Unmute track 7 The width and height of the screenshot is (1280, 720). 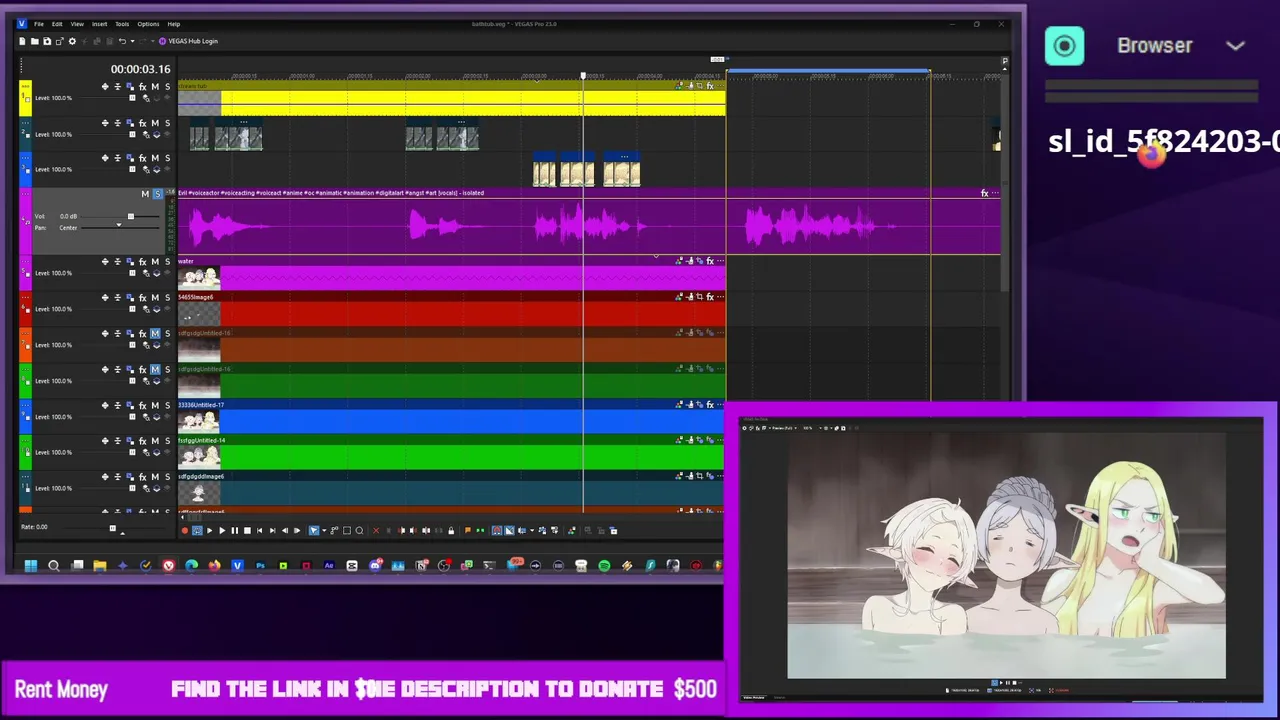pos(155,334)
